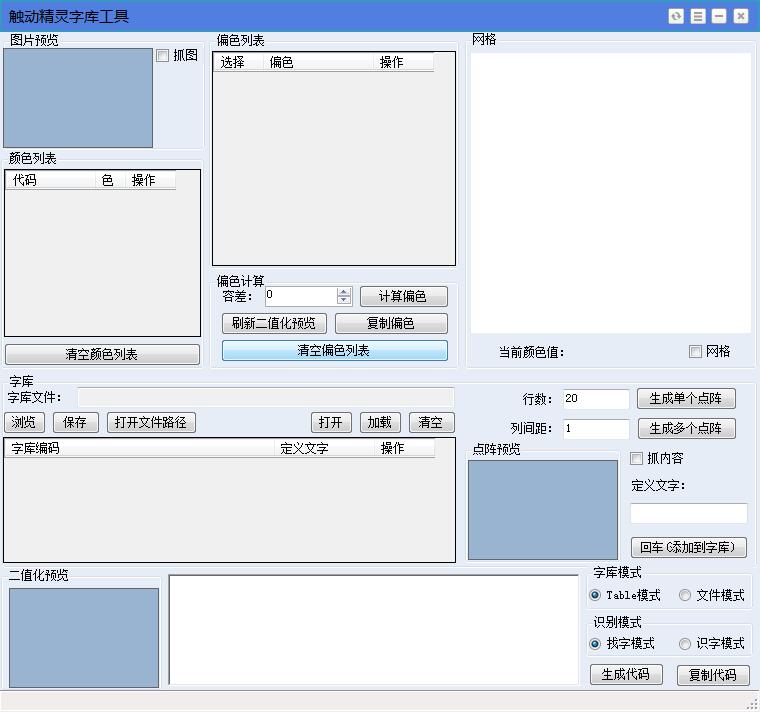Click the 行数 input field
Image resolution: width=760 pixels, height=712 pixels.
click(x=596, y=399)
